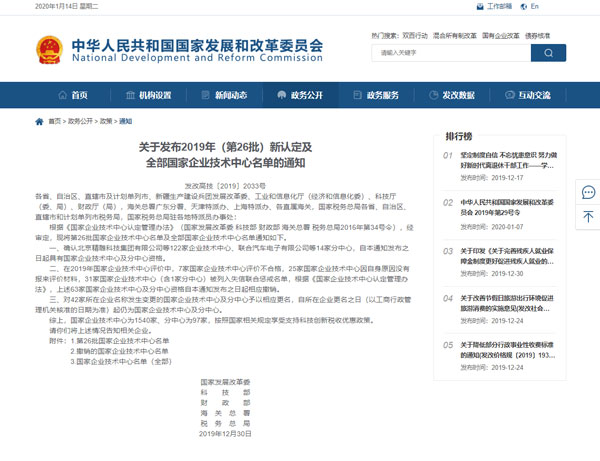The width and height of the screenshot is (600, 461).
Task: Click the 发布时间 2020-01-07 text
Action: pyautogui.click(x=492, y=227)
